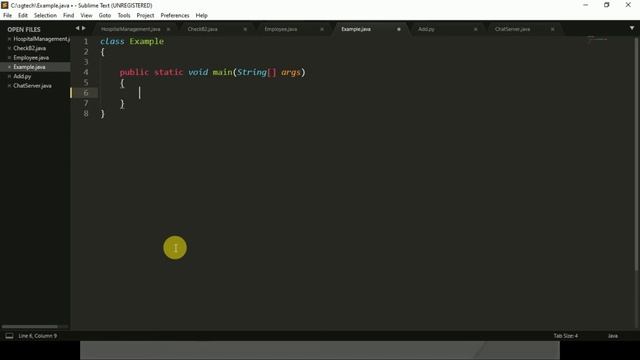Close Add.py from the sidebar
The height and width of the screenshot is (360, 640).
9,76
